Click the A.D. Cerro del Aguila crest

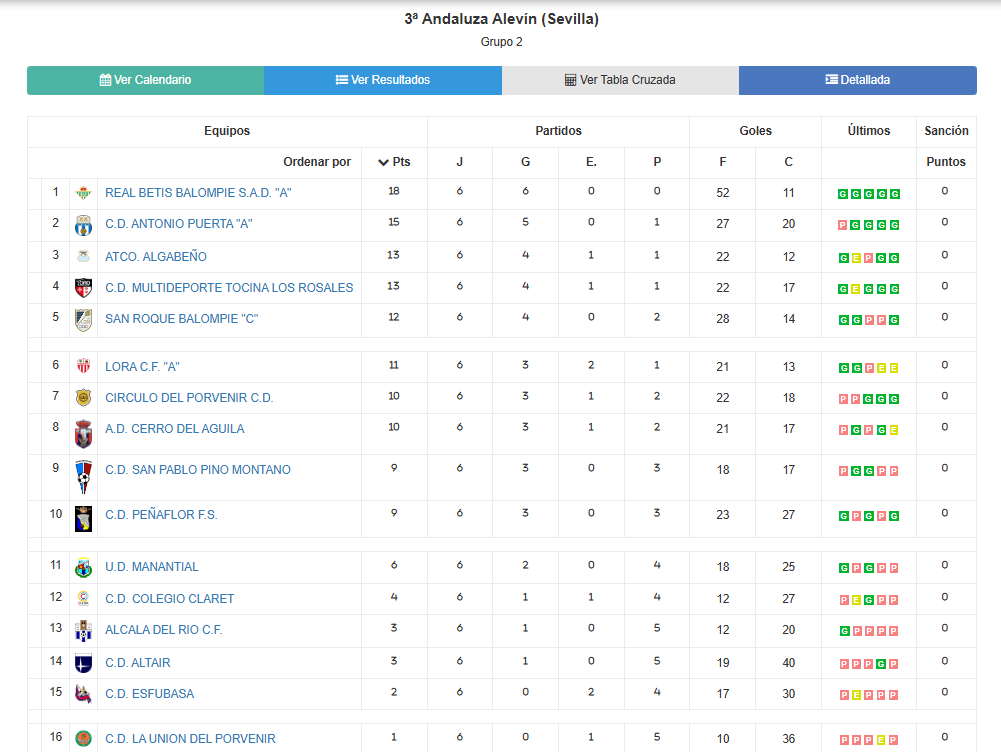click(x=83, y=434)
